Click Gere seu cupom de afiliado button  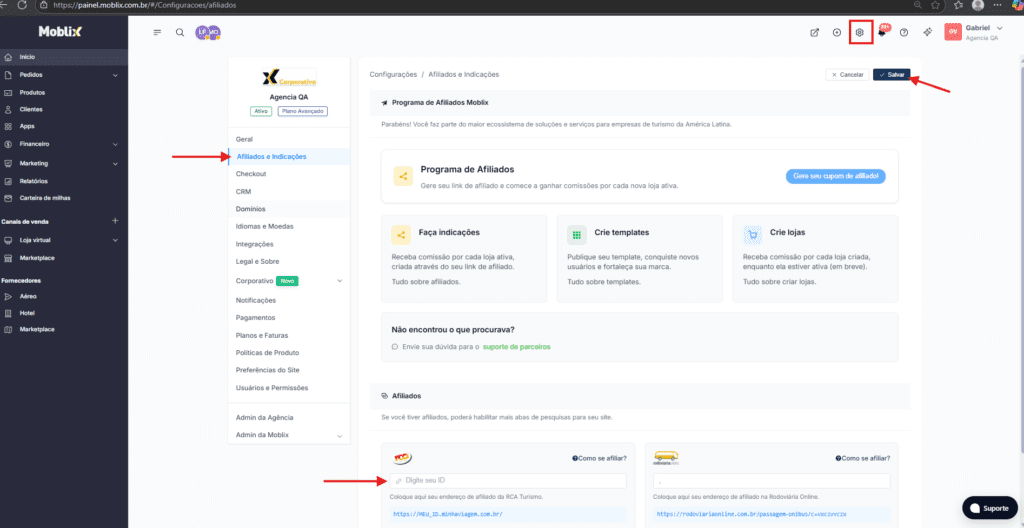[835, 176]
